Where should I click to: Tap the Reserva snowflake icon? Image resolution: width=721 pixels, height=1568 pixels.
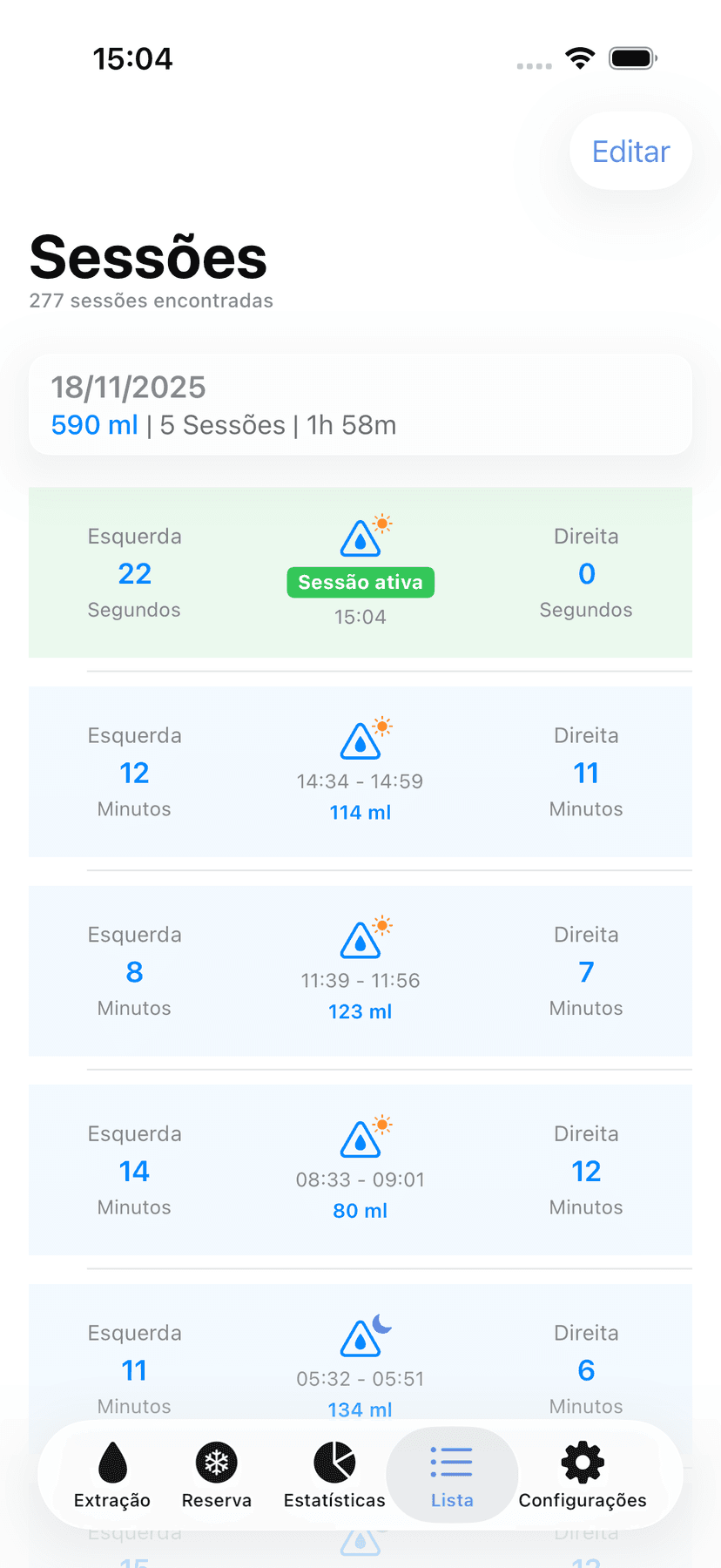tap(216, 1462)
